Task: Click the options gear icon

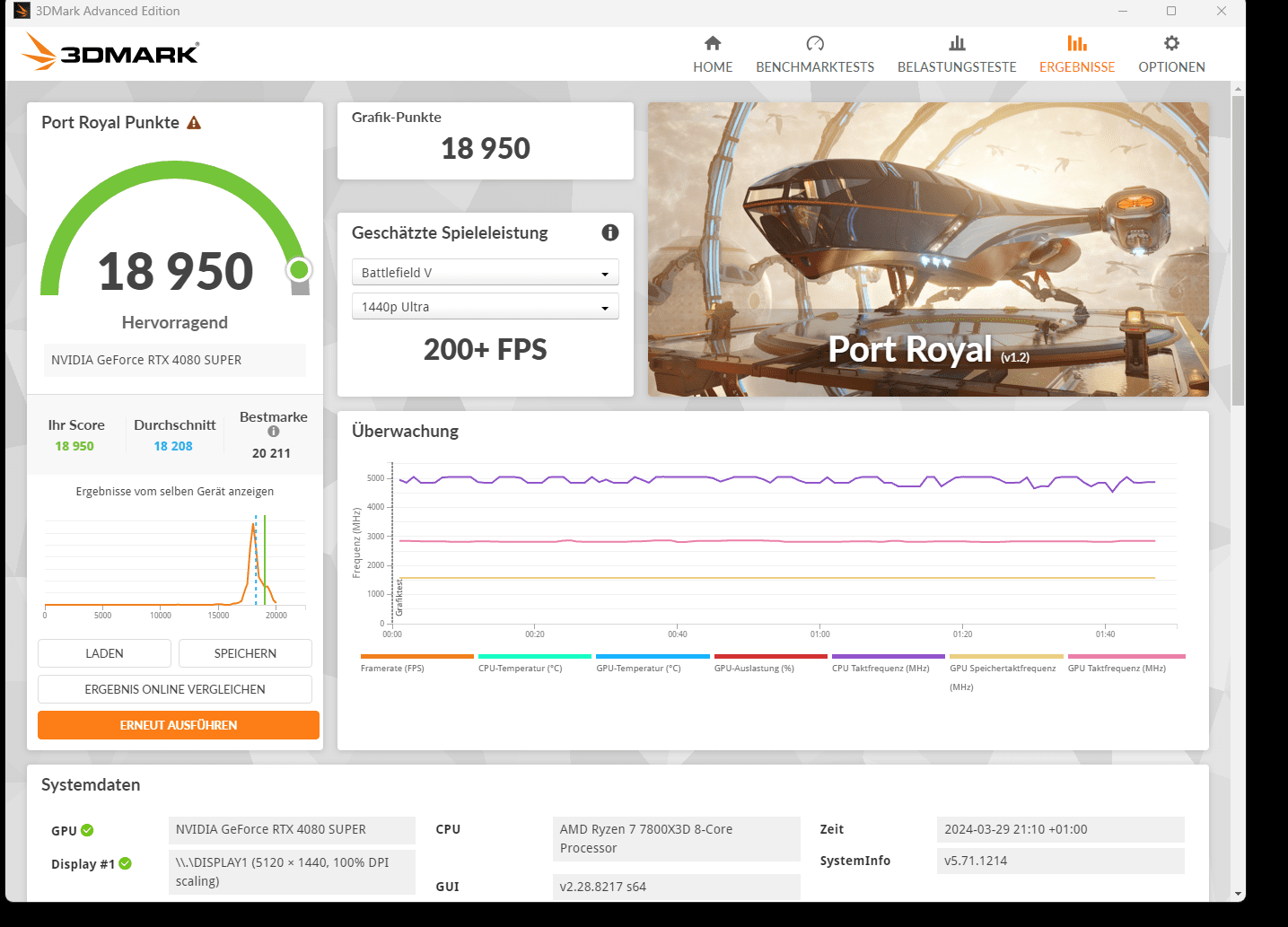Action: point(1171,43)
